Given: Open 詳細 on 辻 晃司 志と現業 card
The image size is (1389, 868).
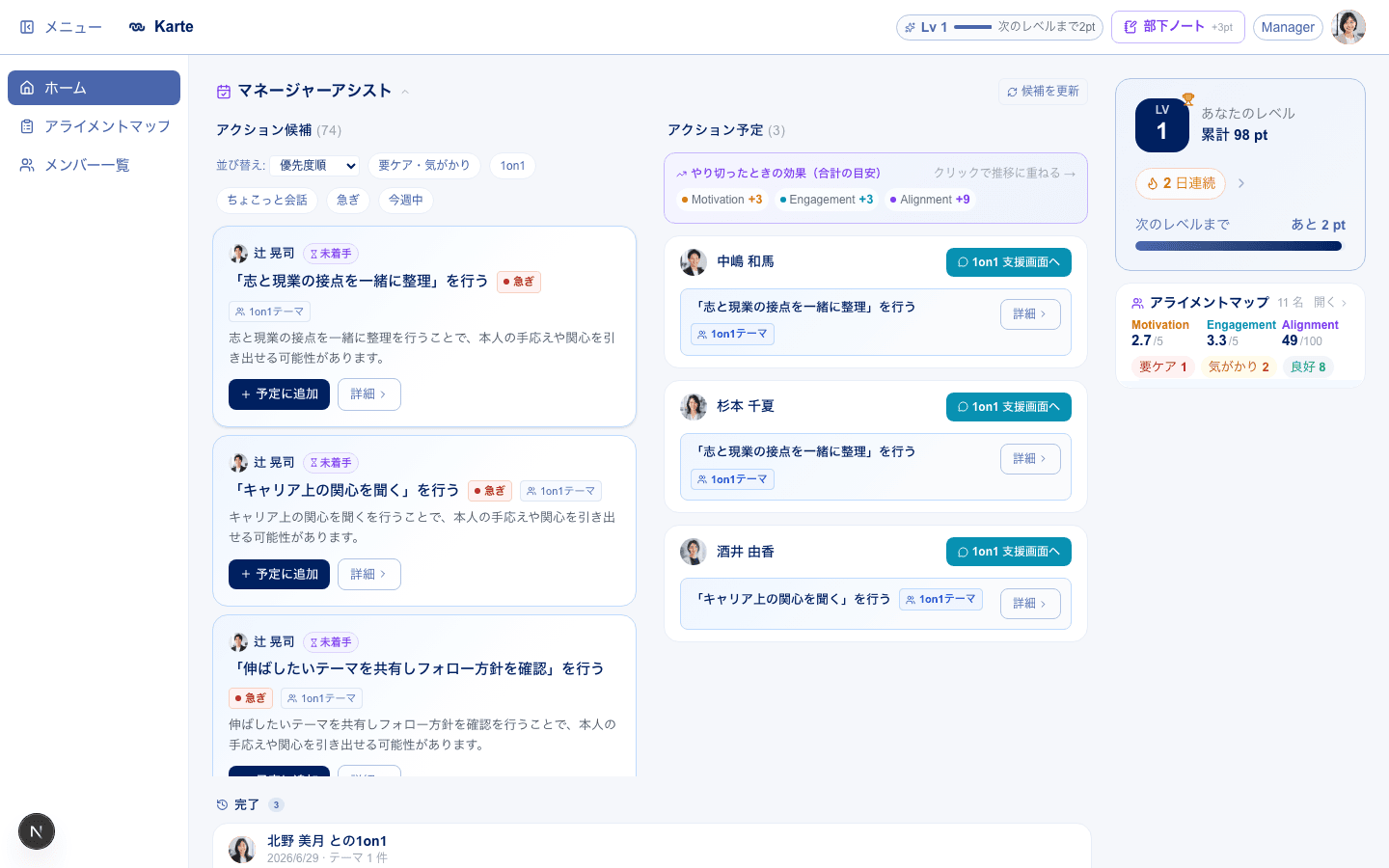Looking at the screenshot, I should pos(368,394).
